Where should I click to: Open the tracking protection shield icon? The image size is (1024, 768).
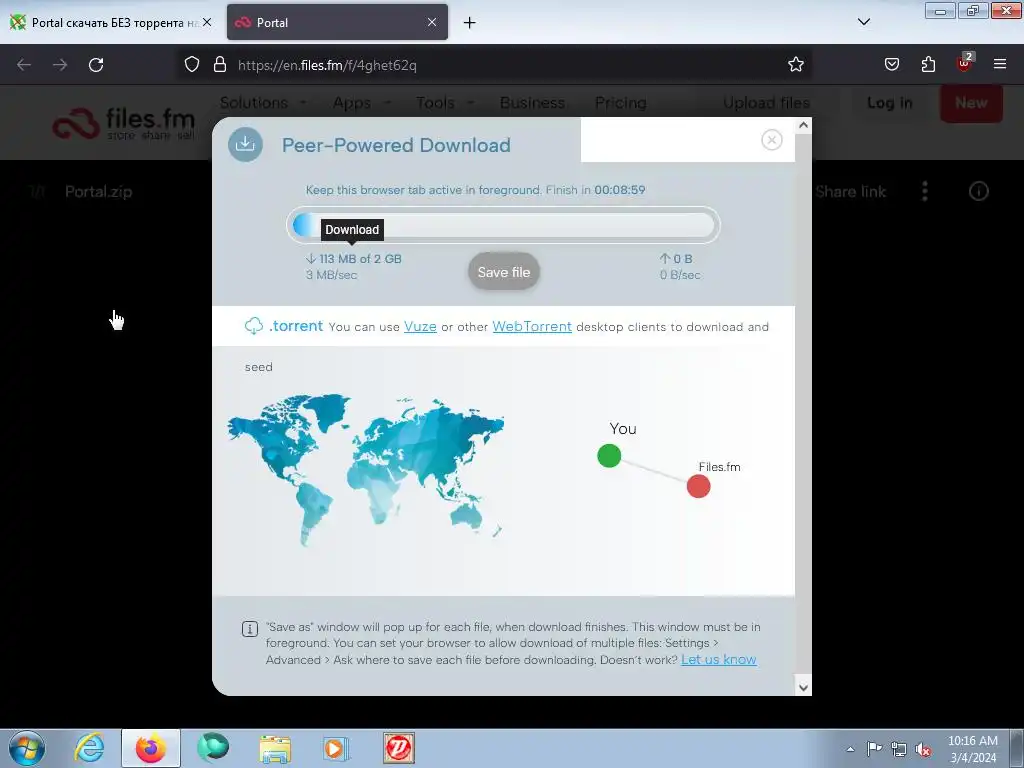(191, 65)
